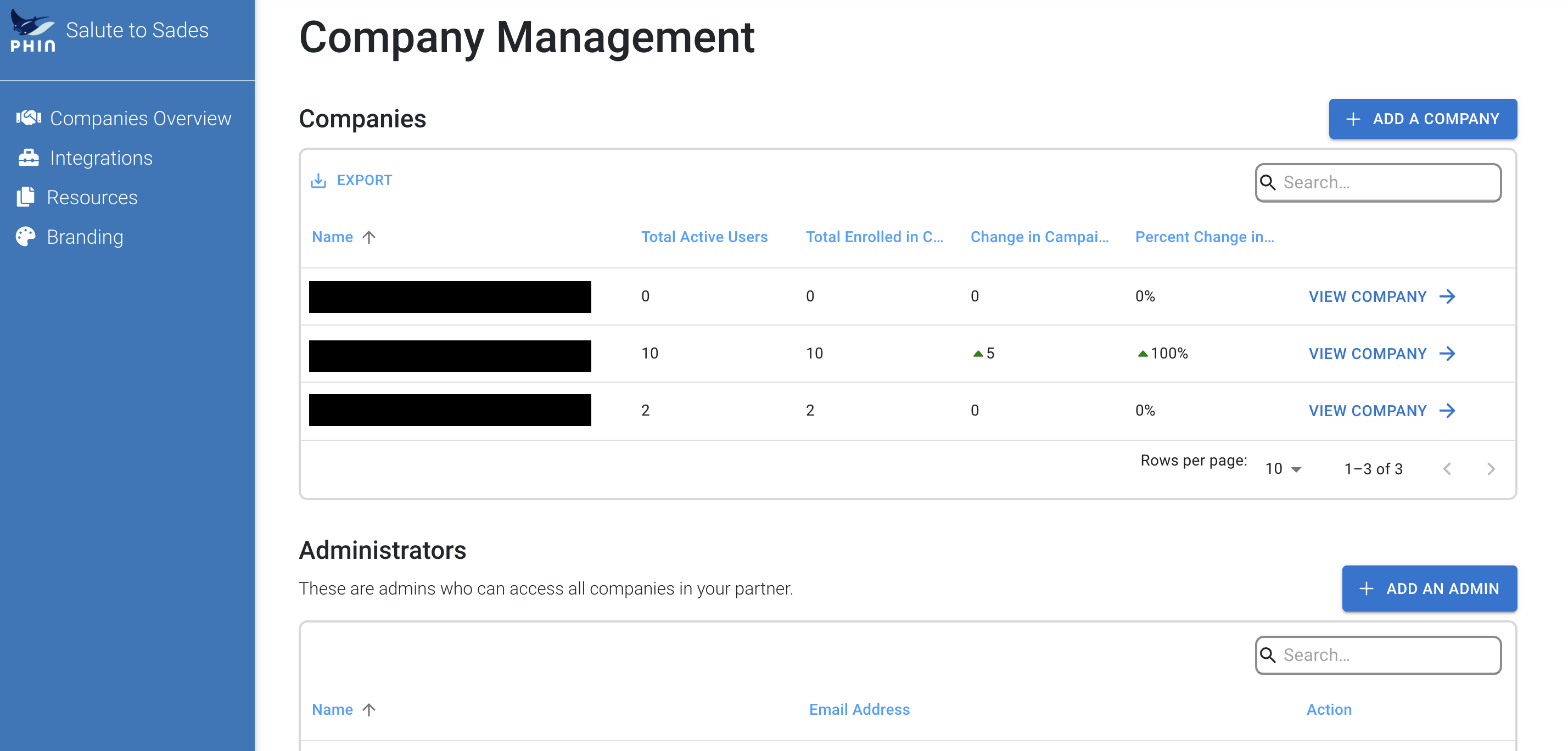
Task: Click the export download icon
Action: tap(318, 180)
